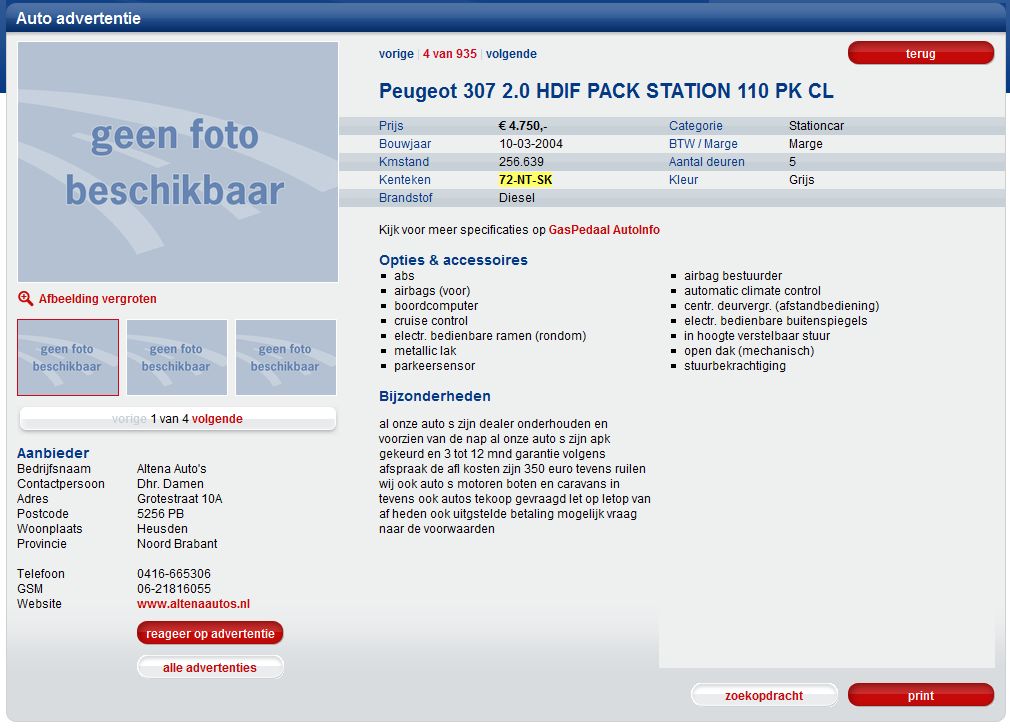Open the Afbeelding vergroten link
The width and height of the screenshot is (1010, 728).
(x=97, y=299)
